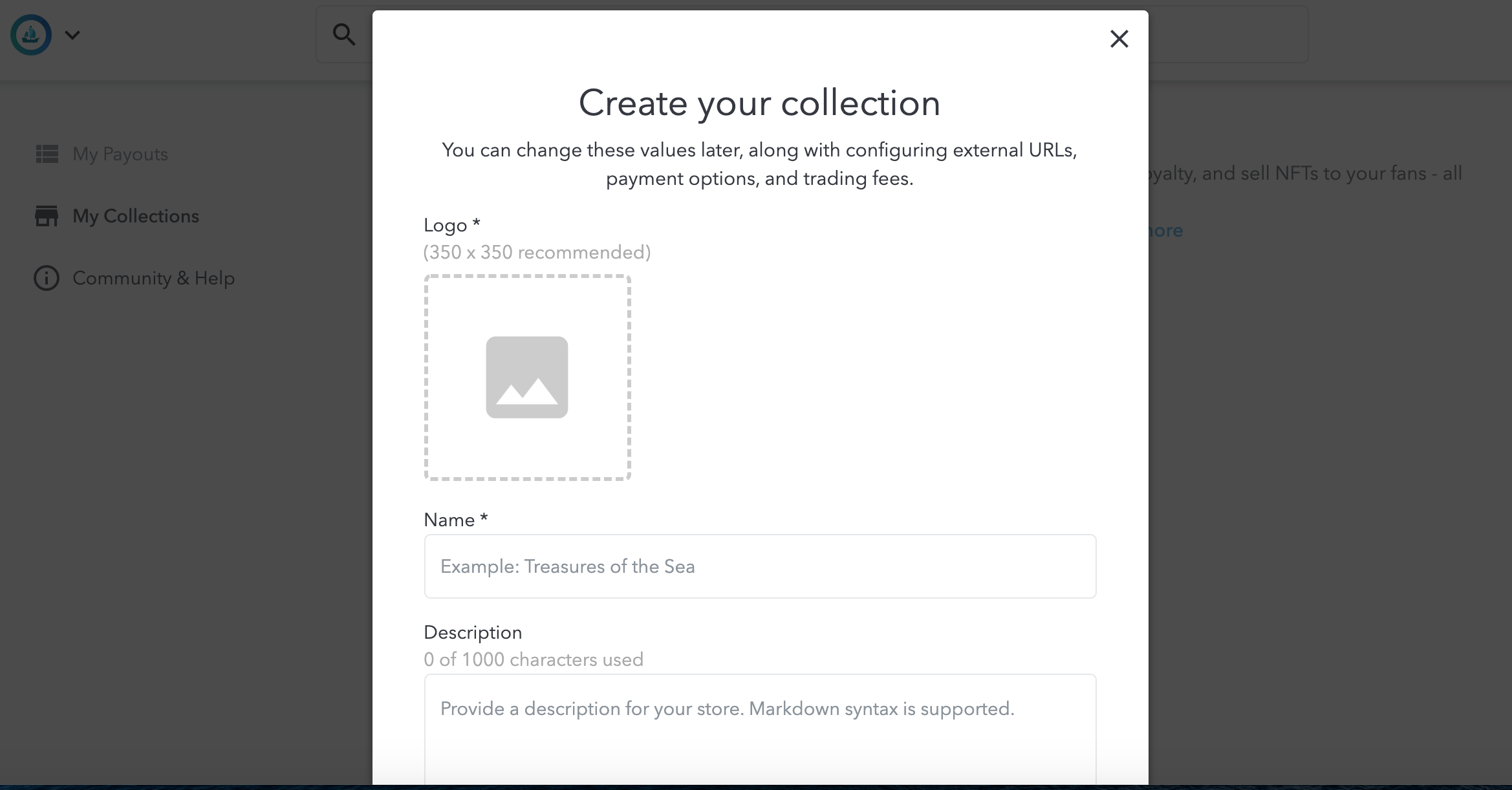This screenshot has width=1512, height=790.
Task: Click the 'Create your collection' heading
Action: click(x=759, y=103)
